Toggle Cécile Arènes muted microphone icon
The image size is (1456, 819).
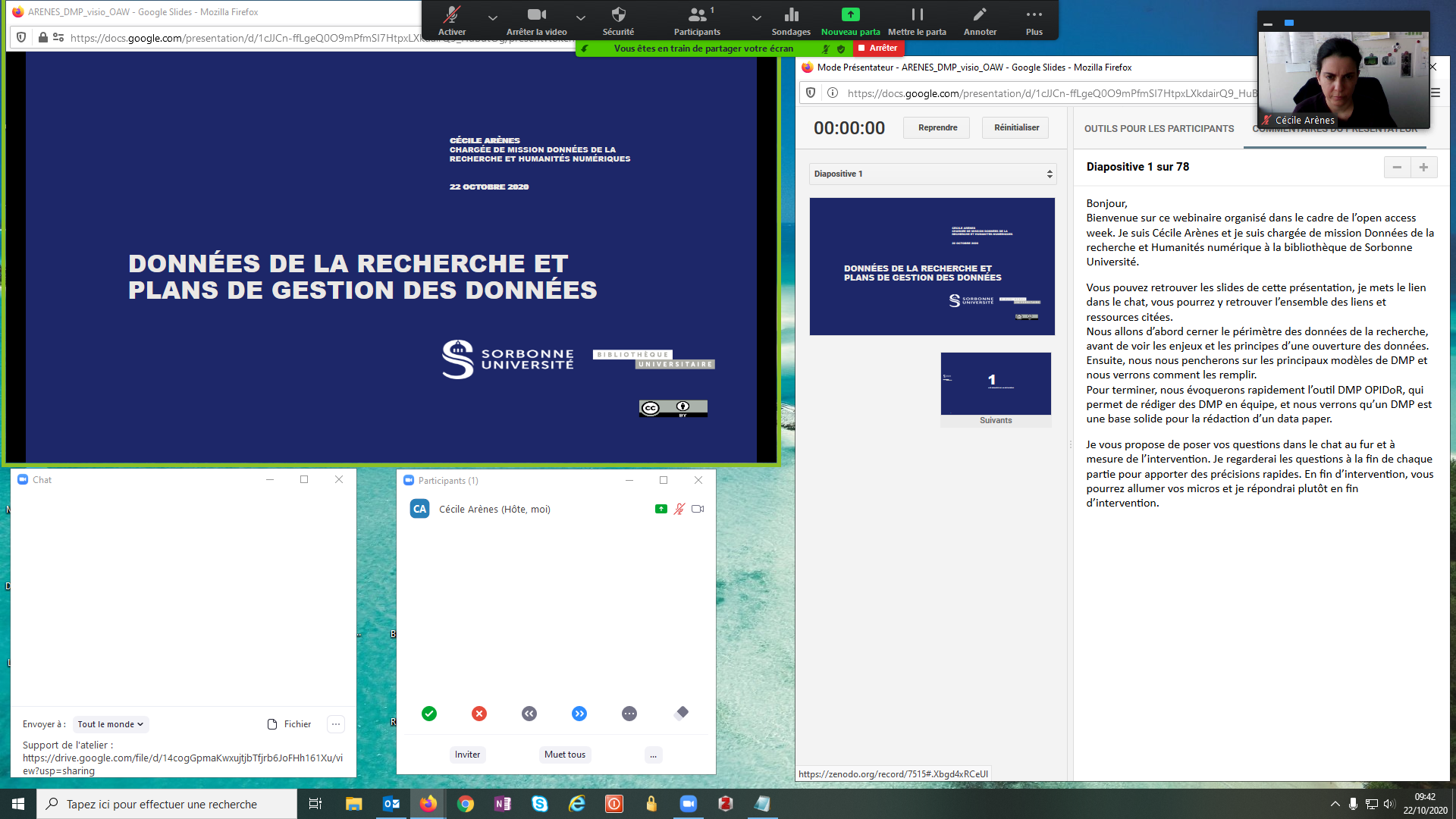click(x=679, y=509)
